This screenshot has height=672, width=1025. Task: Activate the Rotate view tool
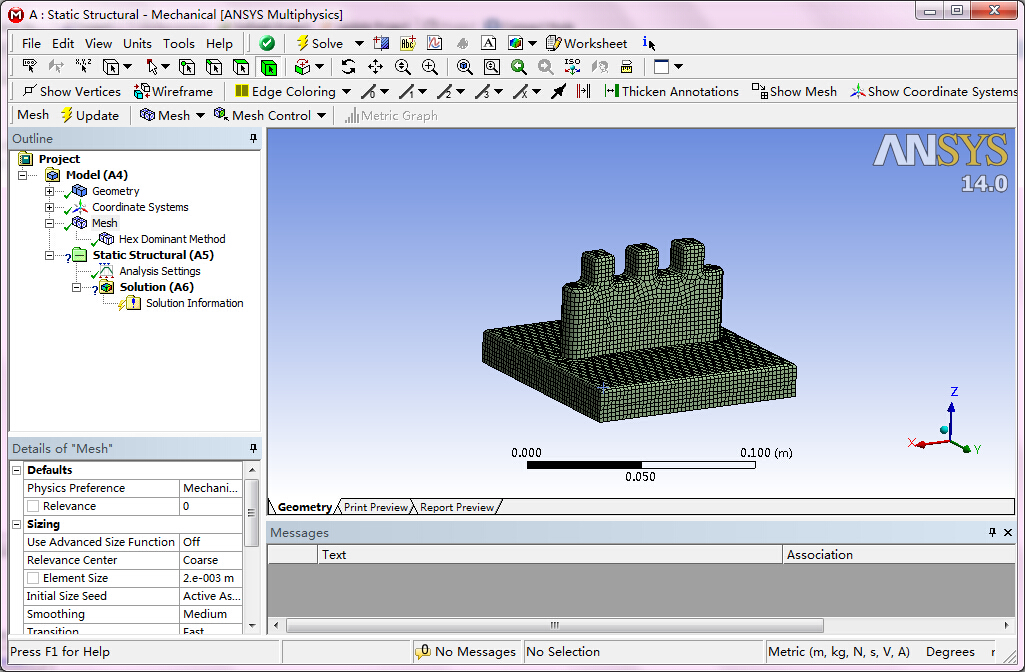(x=349, y=67)
